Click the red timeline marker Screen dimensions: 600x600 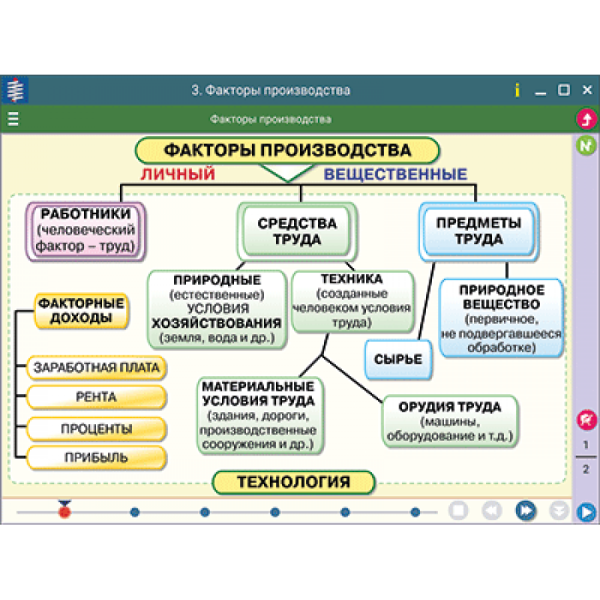pos(65,512)
